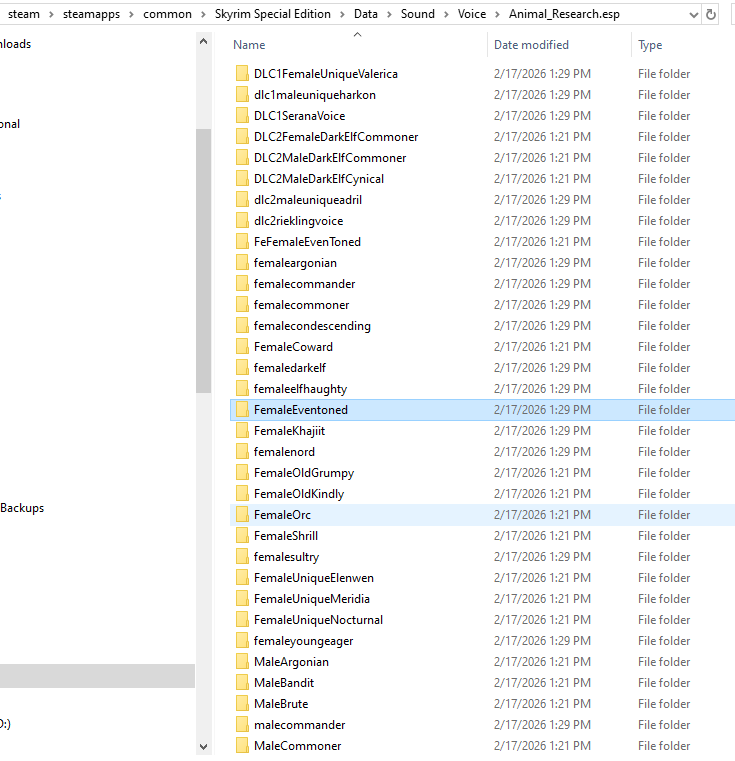
Task: Click the femalecommander folder icon
Action: point(242,283)
